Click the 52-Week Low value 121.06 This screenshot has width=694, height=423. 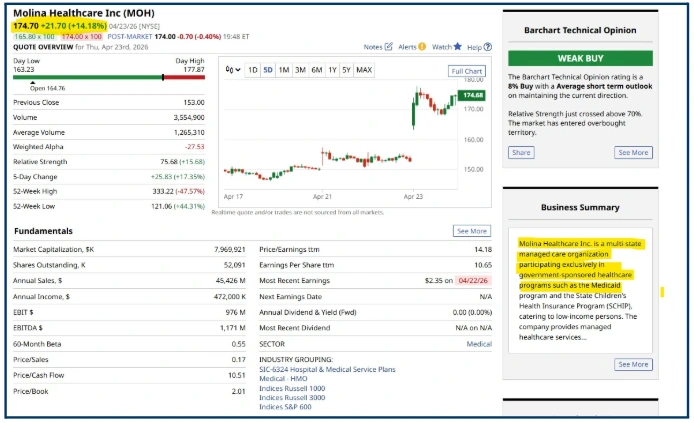tap(162, 207)
